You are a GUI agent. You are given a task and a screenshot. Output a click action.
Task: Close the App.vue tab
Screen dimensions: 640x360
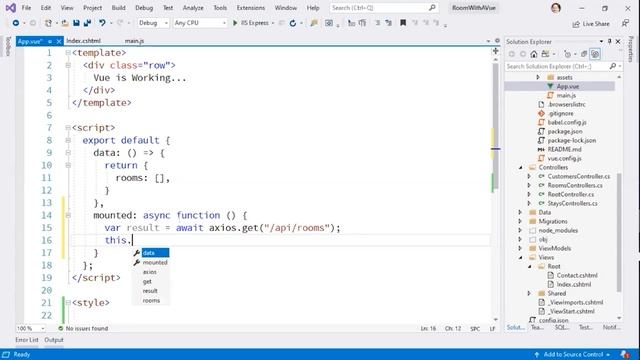pyautogui.click(x=59, y=41)
